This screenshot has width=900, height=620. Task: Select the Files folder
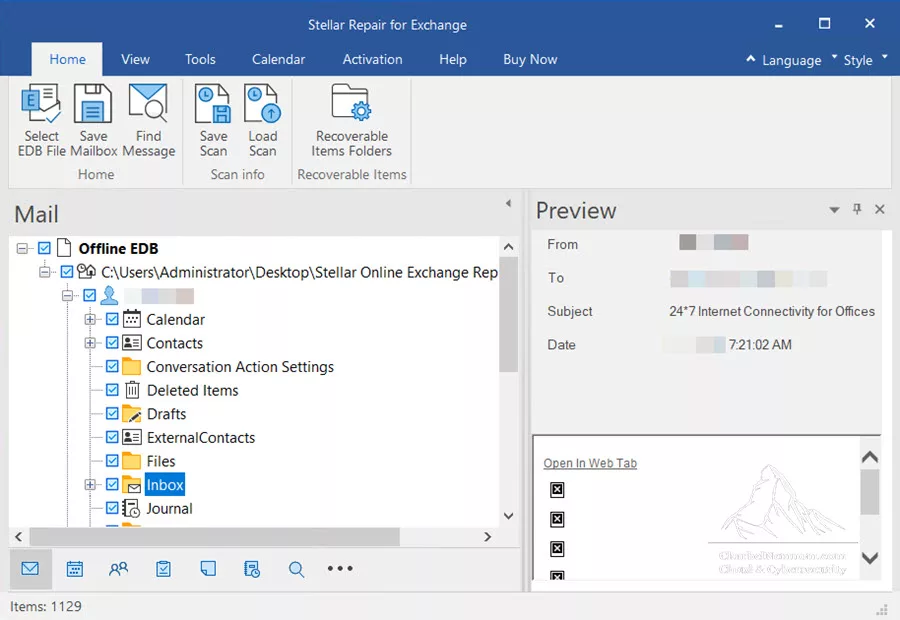point(161,461)
